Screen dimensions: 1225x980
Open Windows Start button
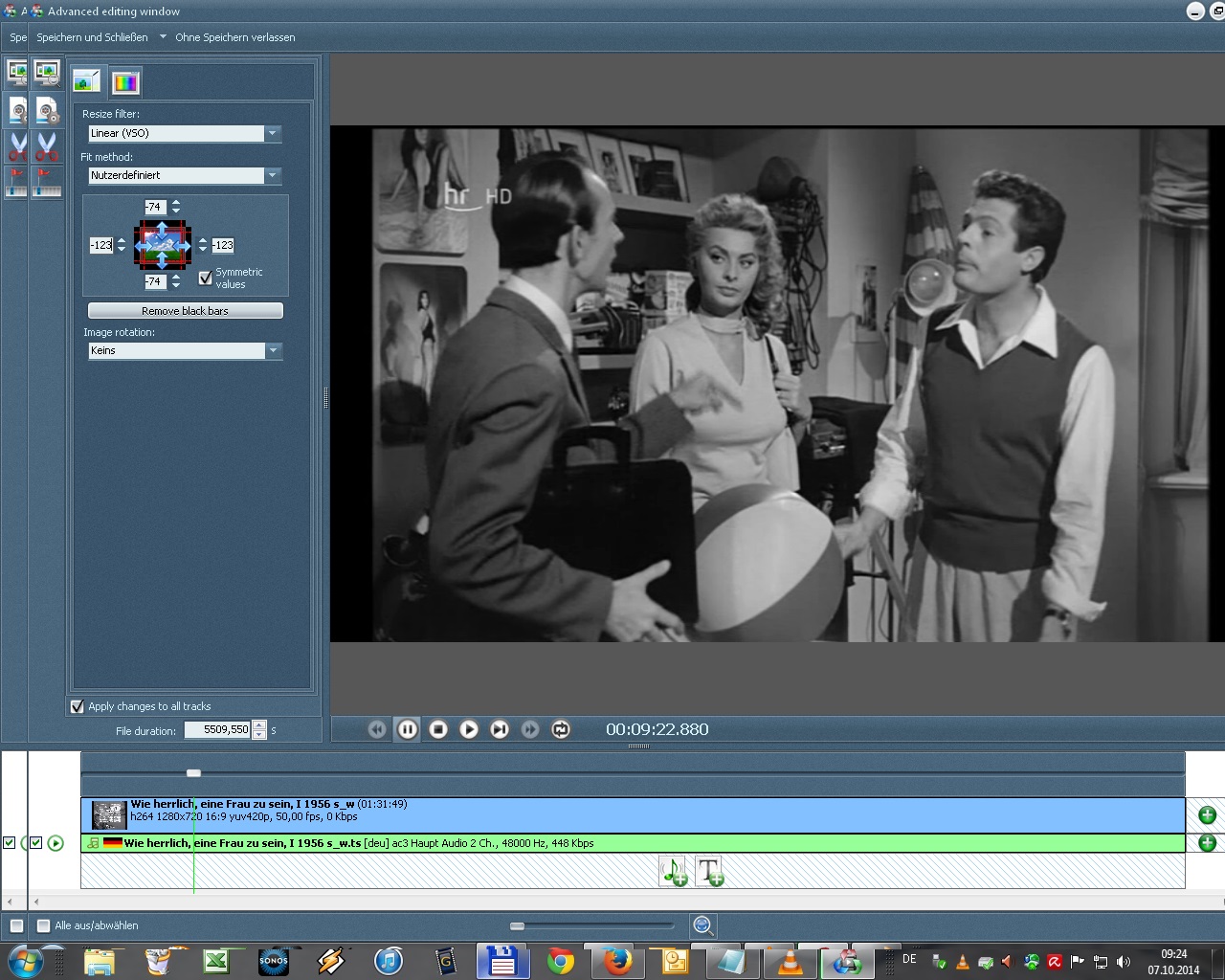[25, 961]
